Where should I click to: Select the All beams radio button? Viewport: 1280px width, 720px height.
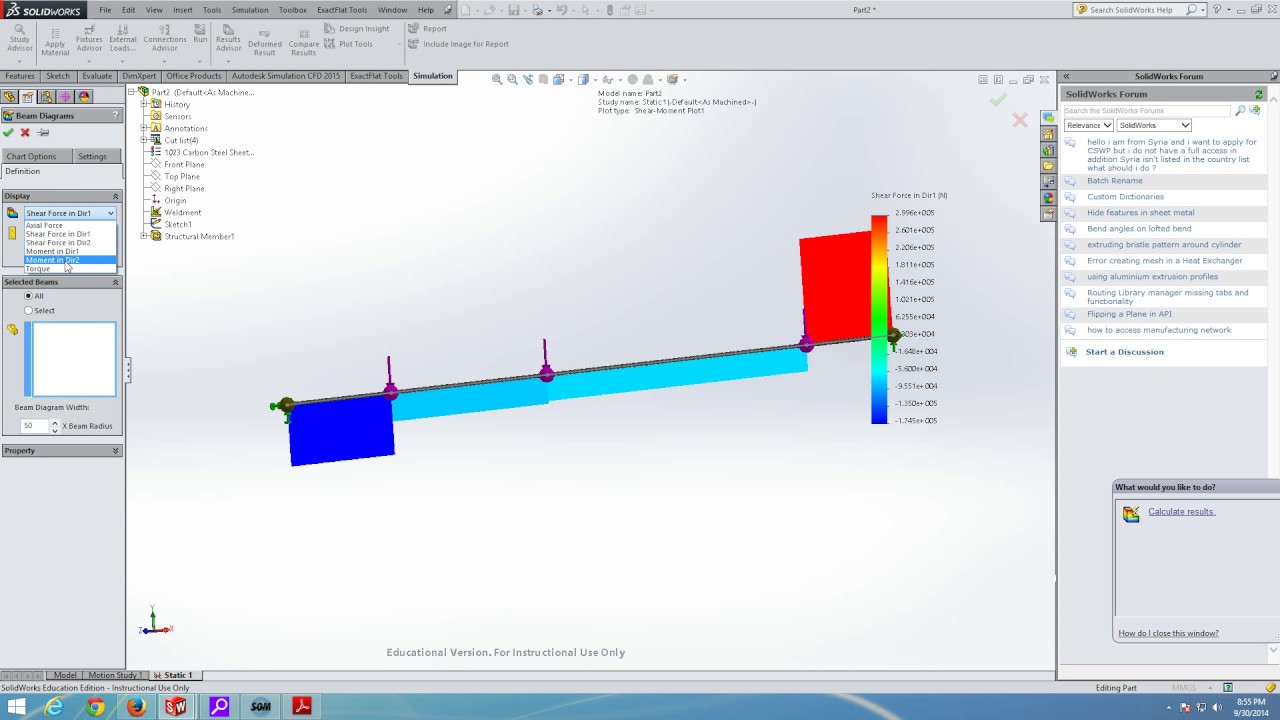[x=28, y=296]
